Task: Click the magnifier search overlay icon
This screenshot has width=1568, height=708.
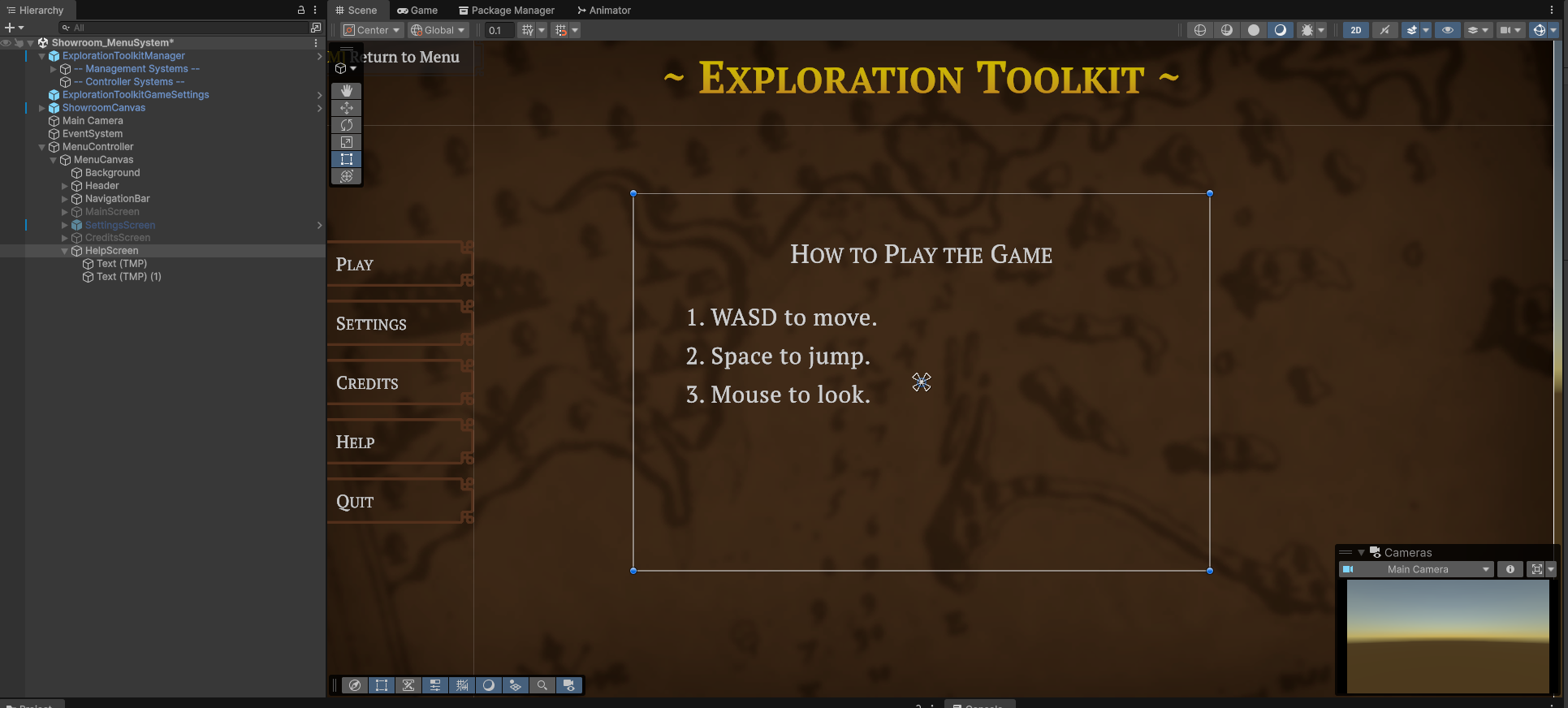Action: point(542,685)
